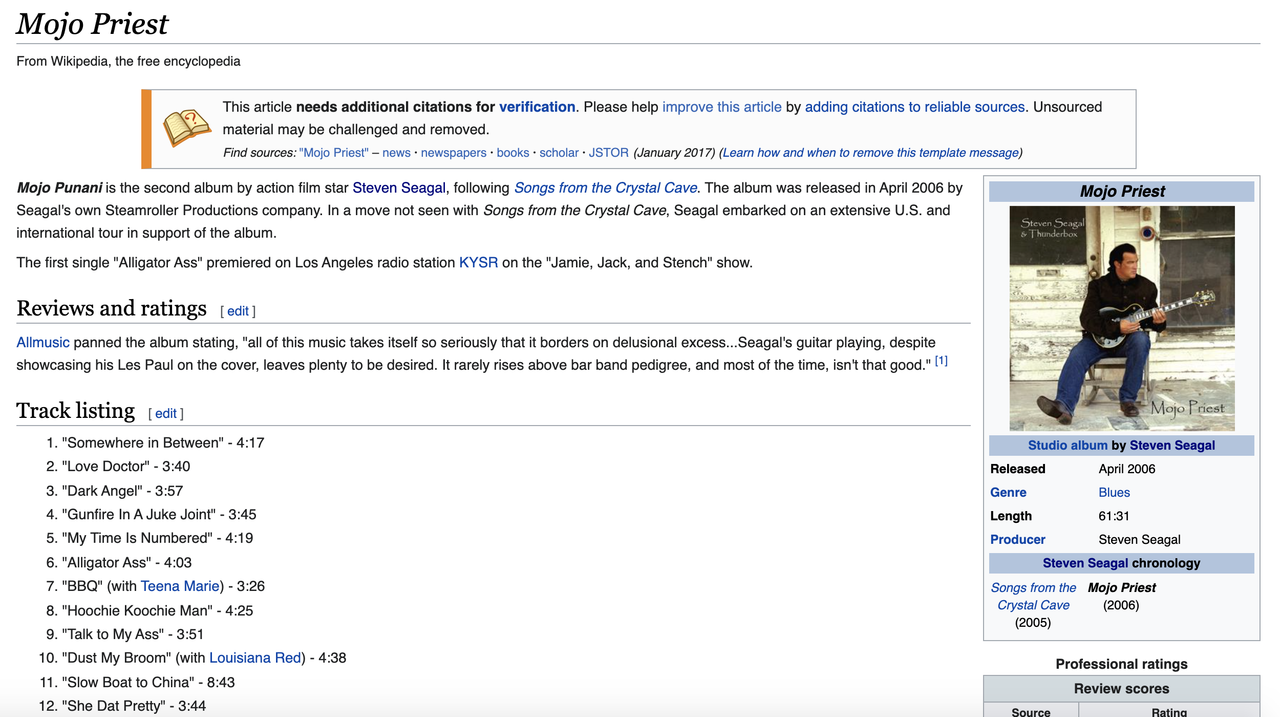Image resolution: width=1280 pixels, height=717 pixels.
Task: Select track "Alligator Ass" - 4:03
Action: (x=127, y=563)
